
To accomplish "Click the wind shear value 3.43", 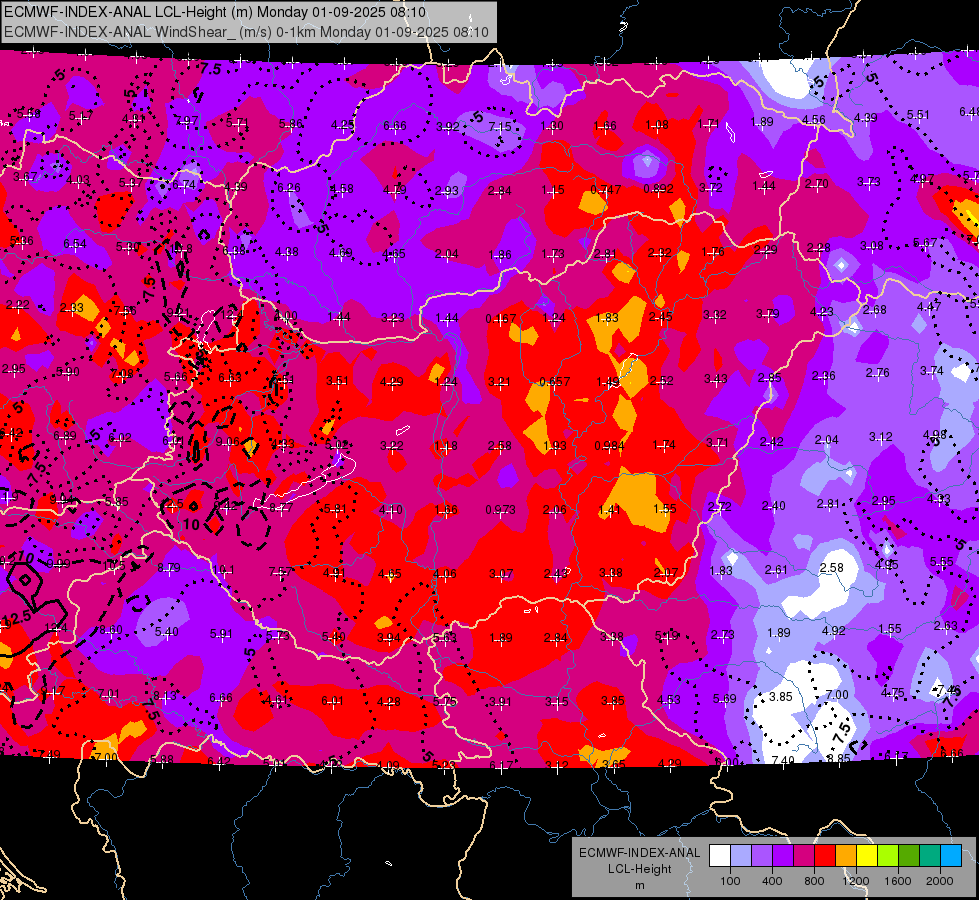I will click(716, 378).
